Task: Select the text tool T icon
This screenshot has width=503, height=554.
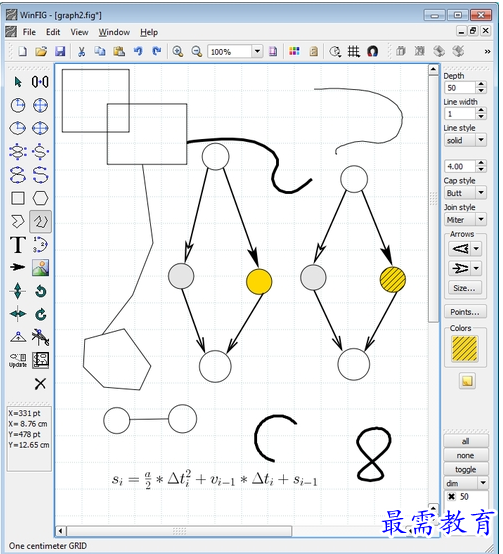Action: [18, 245]
